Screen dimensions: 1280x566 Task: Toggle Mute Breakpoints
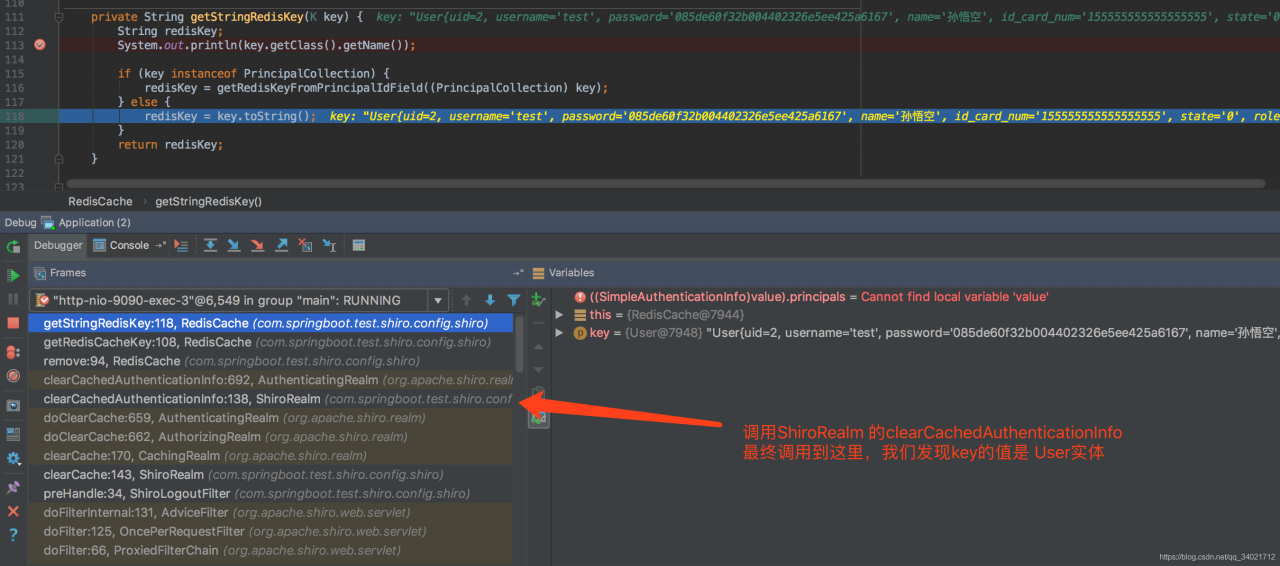pos(13,376)
